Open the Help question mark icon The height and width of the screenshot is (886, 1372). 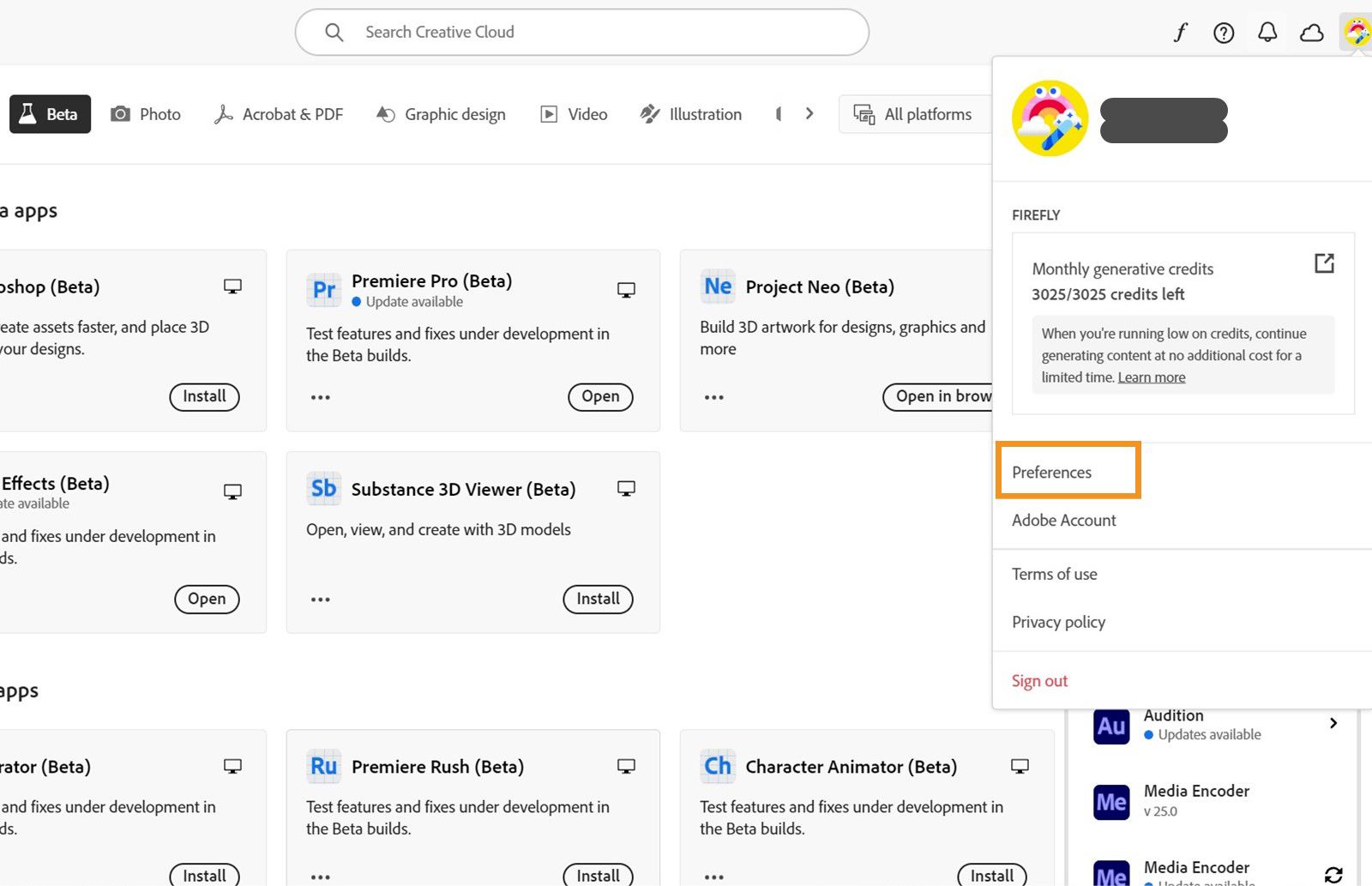pyautogui.click(x=1224, y=33)
